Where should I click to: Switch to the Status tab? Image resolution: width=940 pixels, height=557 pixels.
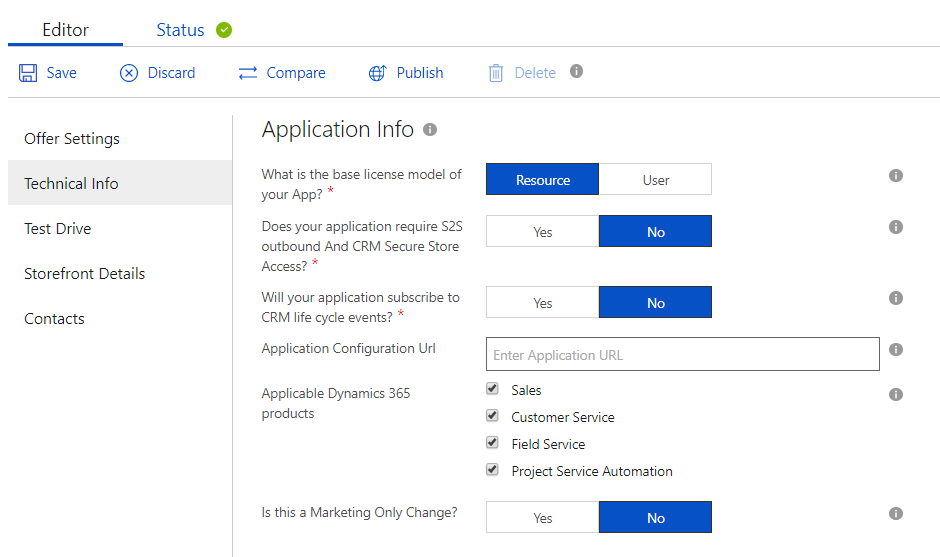[x=181, y=30]
